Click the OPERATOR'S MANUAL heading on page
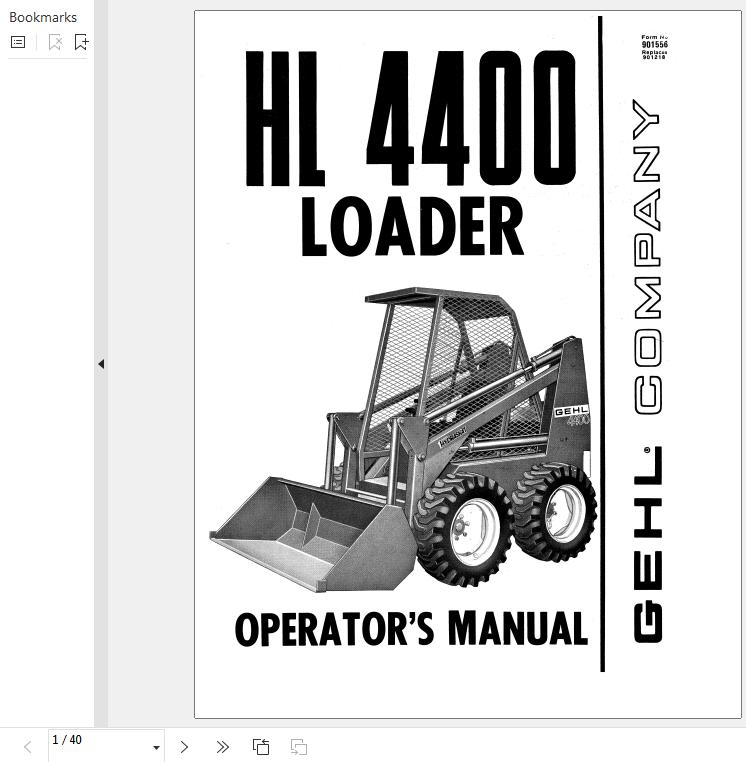Viewport: 746px width, 762px height. [x=411, y=629]
